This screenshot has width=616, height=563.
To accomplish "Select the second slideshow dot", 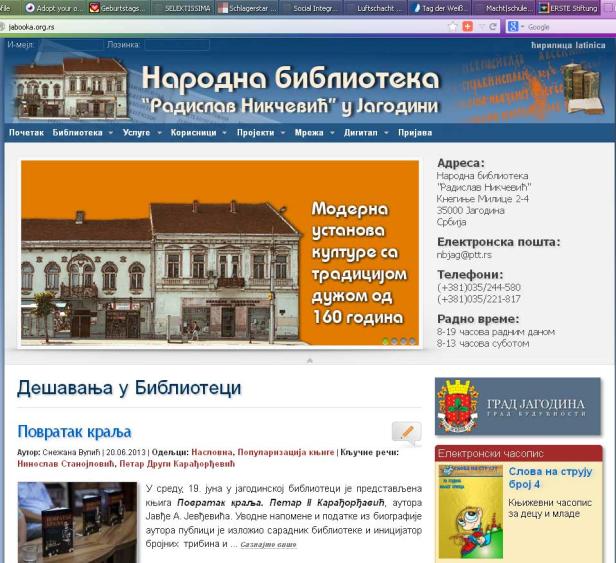I will [x=394, y=341].
